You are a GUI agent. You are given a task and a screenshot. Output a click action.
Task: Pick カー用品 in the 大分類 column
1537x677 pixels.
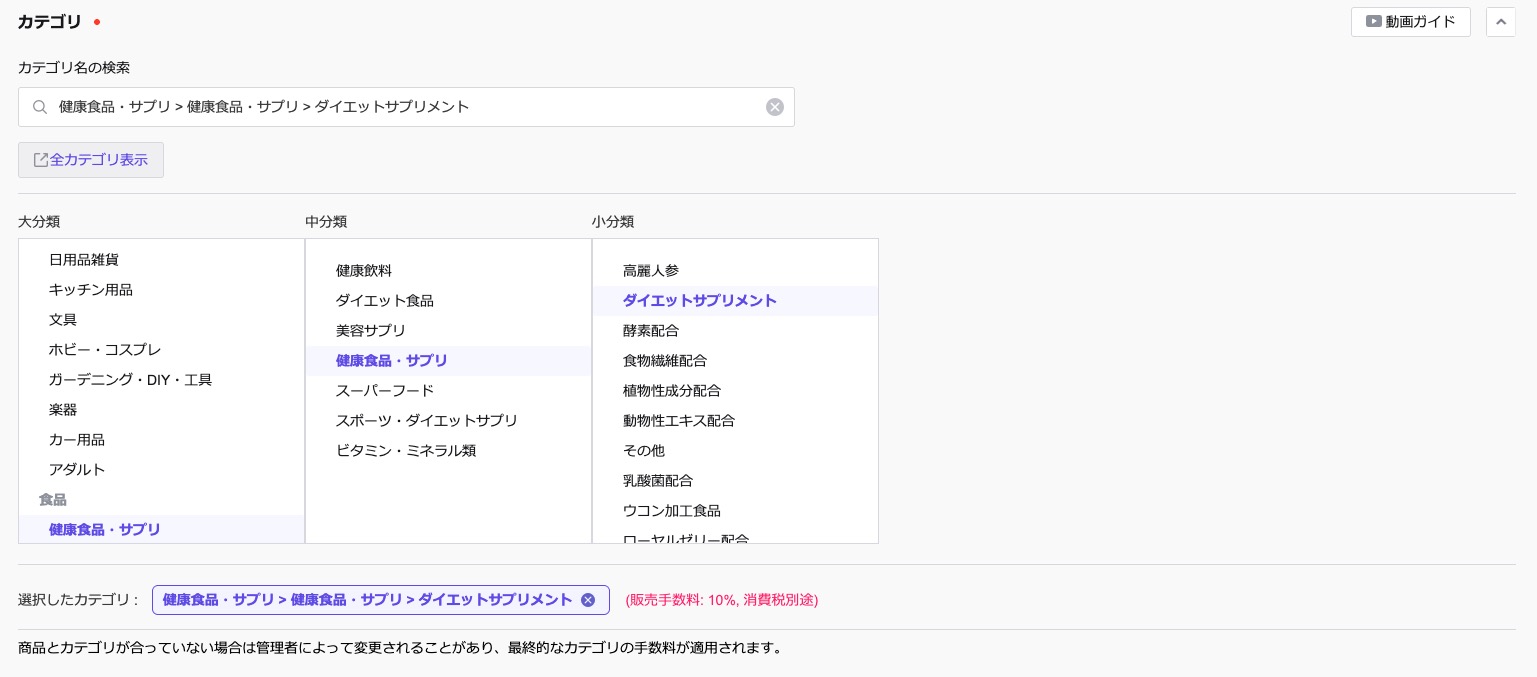(x=77, y=440)
